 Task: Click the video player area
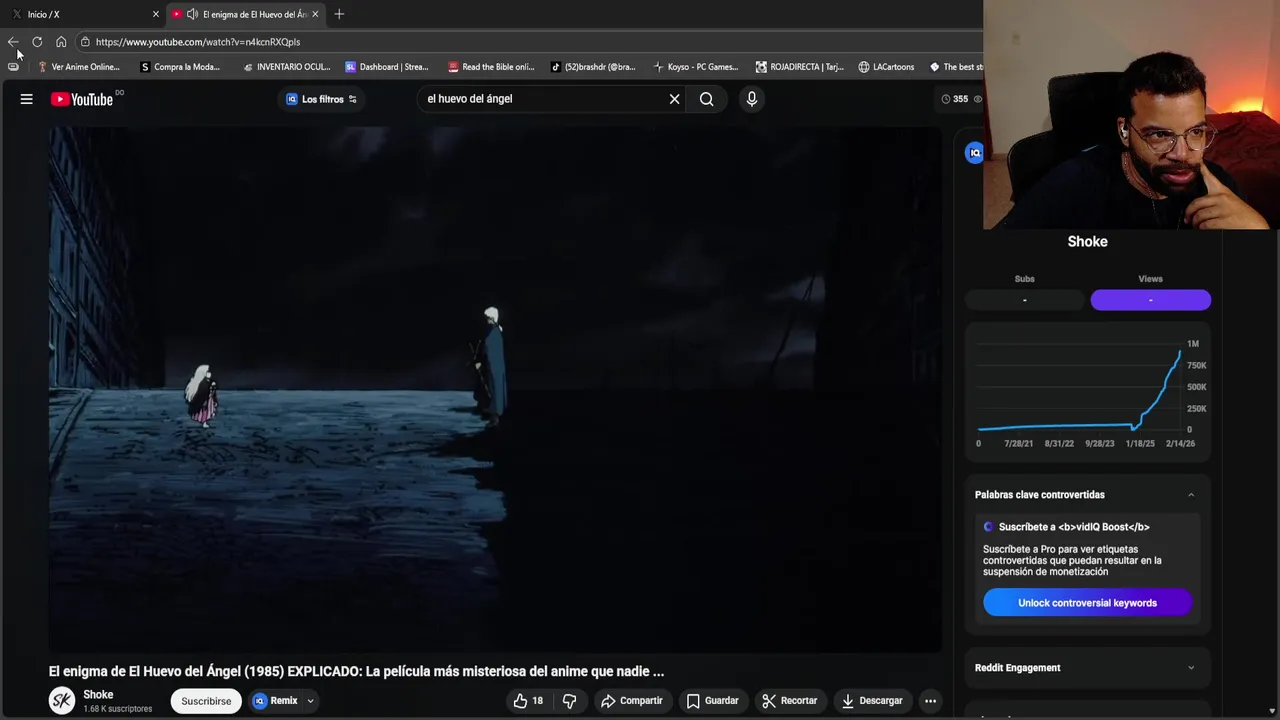pos(495,390)
